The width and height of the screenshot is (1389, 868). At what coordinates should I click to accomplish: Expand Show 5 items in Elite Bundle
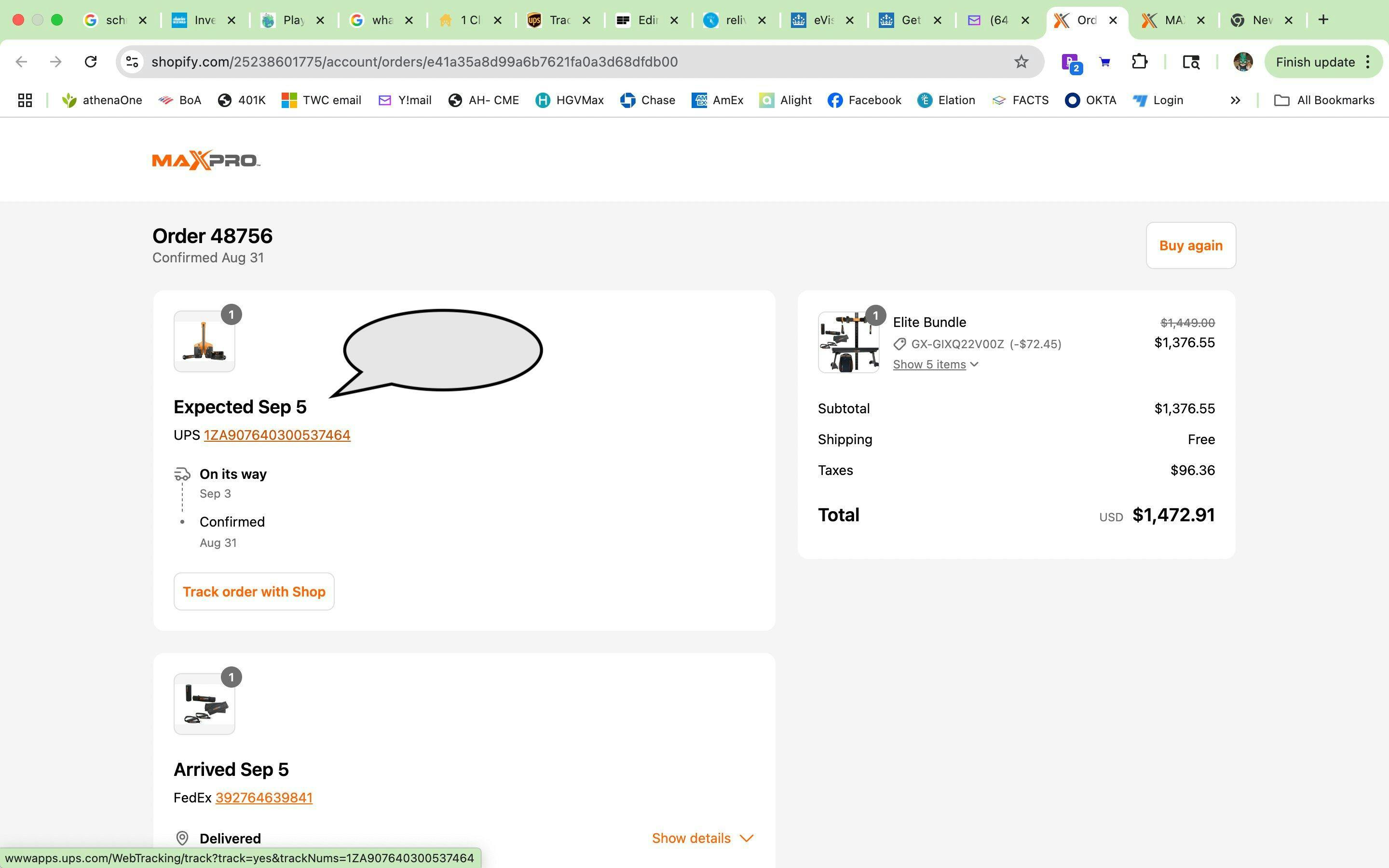click(936, 365)
